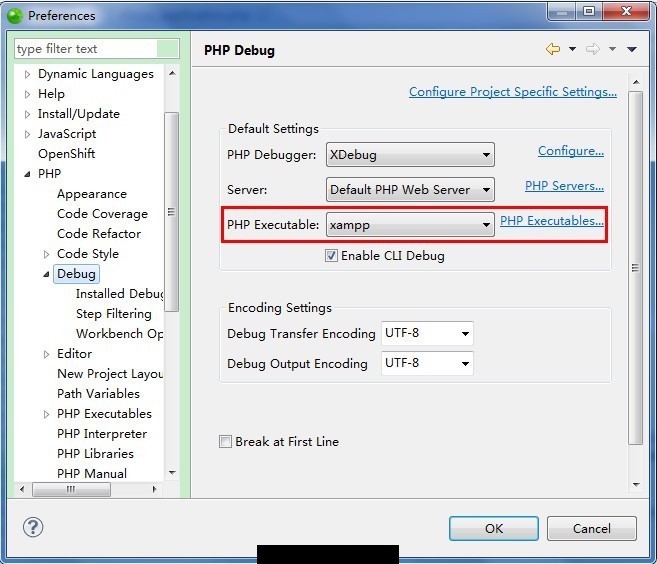Image resolution: width=657 pixels, height=564 pixels.
Task: Open the PHP Executables... link
Action: (552, 221)
